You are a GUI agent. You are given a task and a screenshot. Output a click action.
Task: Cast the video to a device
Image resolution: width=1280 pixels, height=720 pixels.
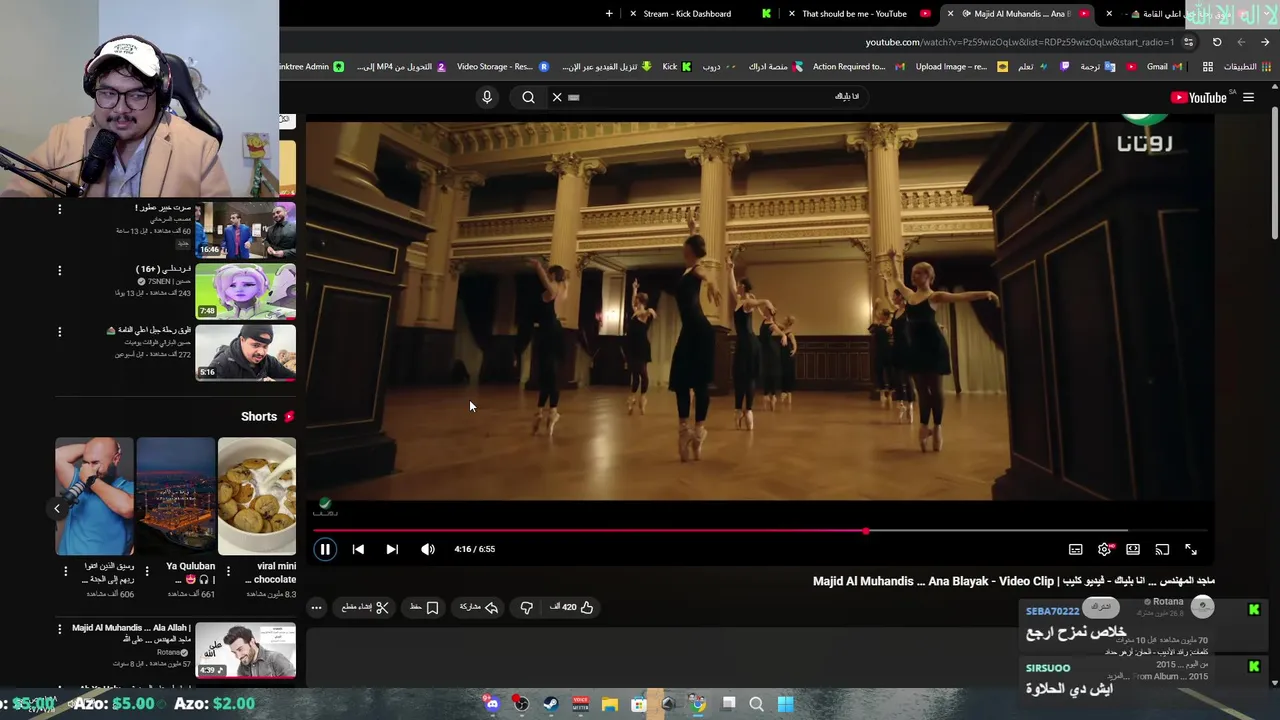click(x=1162, y=549)
